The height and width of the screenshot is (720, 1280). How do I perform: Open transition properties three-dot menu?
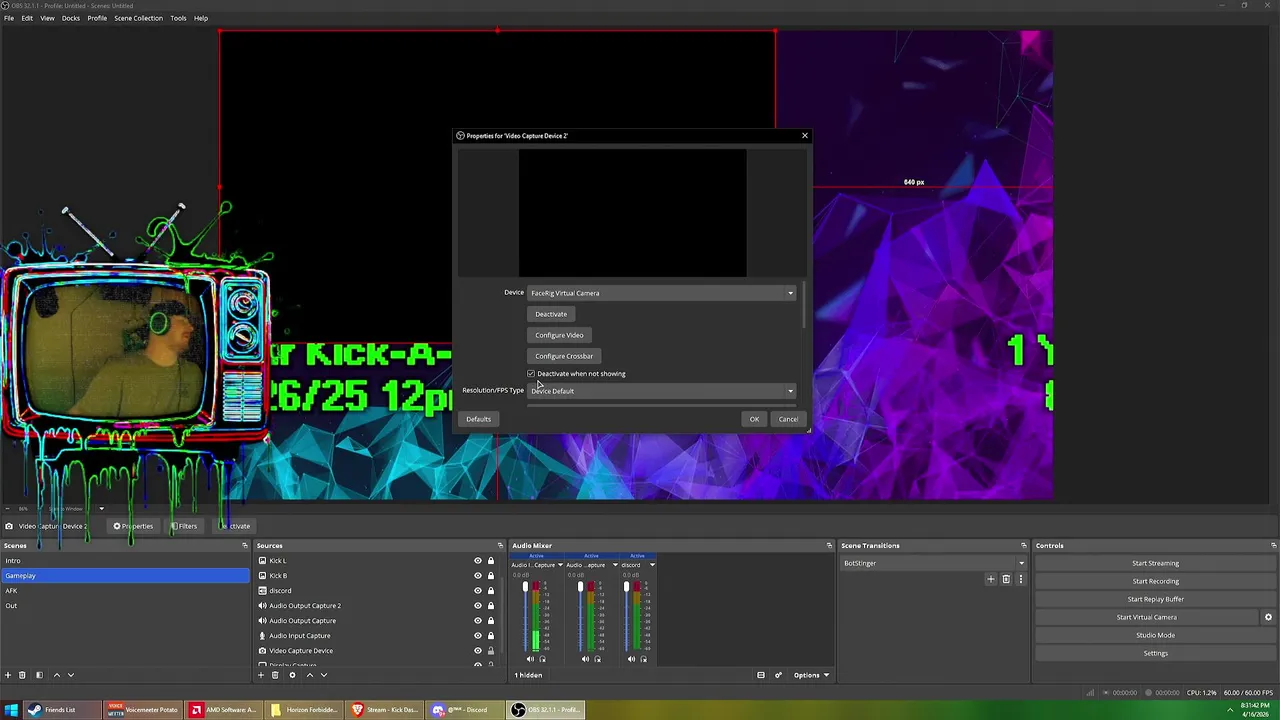(x=1021, y=579)
